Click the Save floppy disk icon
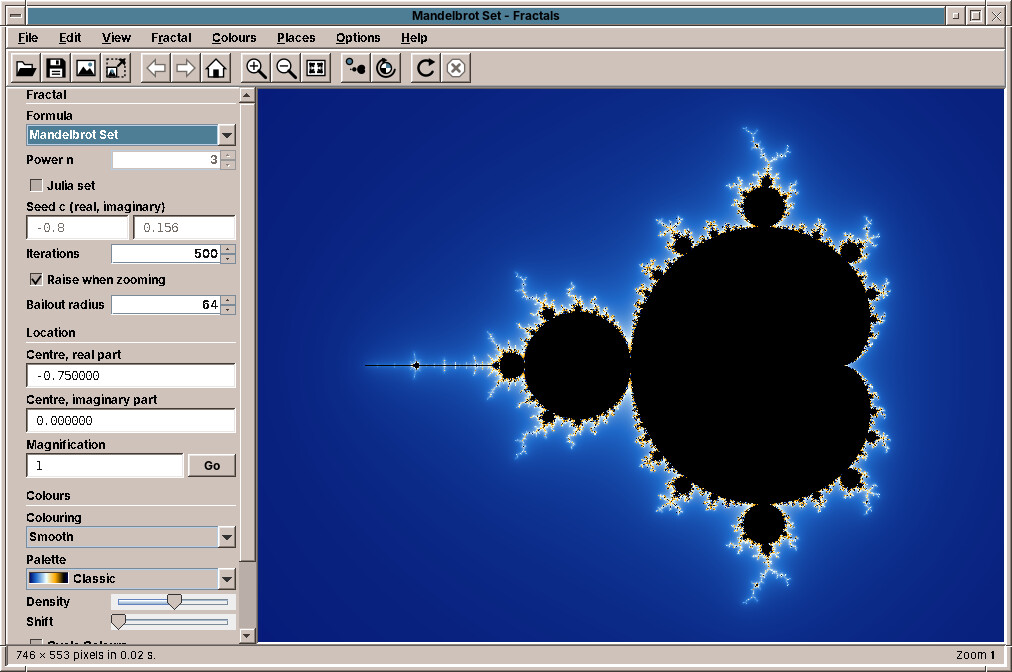The image size is (1012, 672). [x=56, y=68]
